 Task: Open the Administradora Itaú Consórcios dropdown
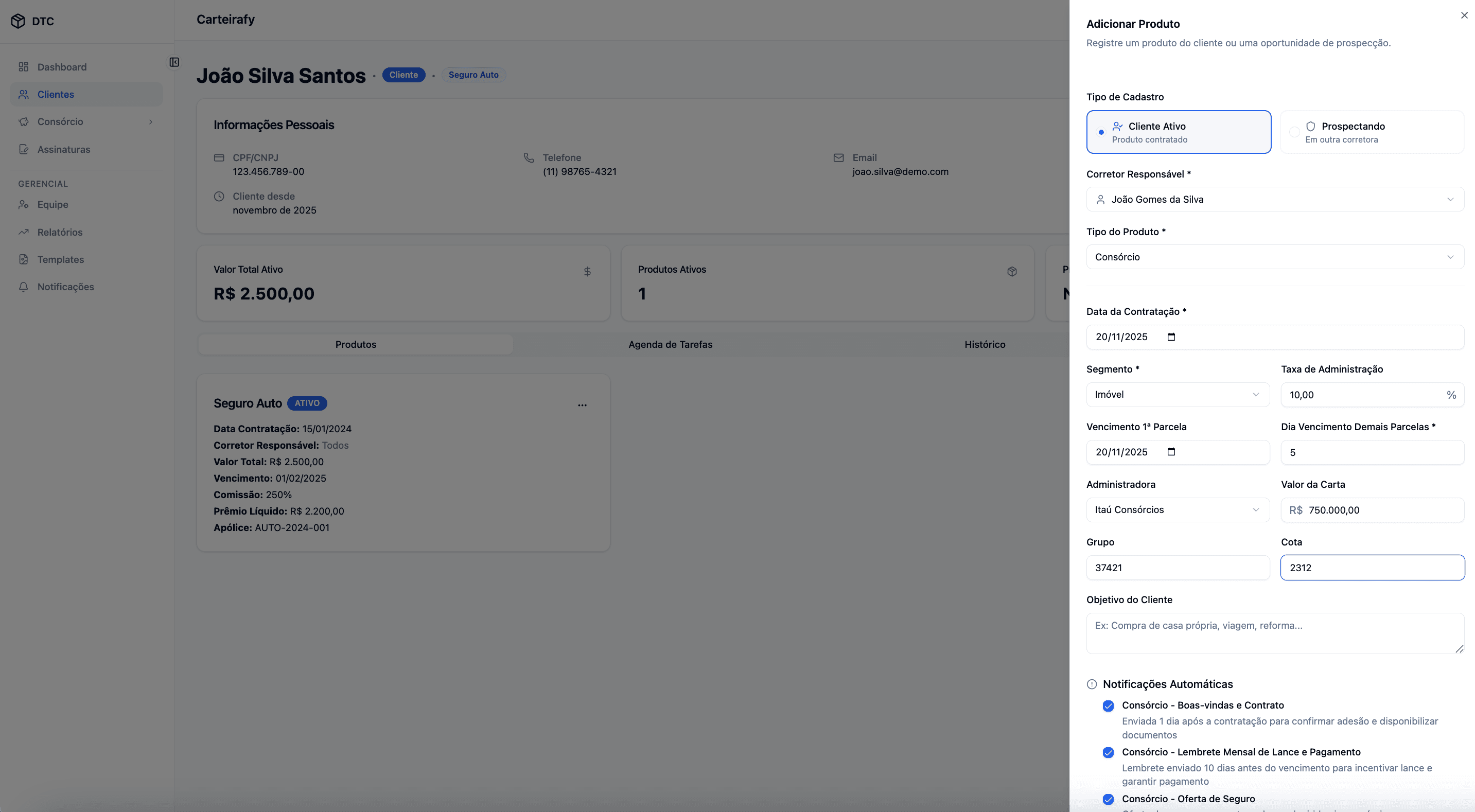tap(1177, 509)
